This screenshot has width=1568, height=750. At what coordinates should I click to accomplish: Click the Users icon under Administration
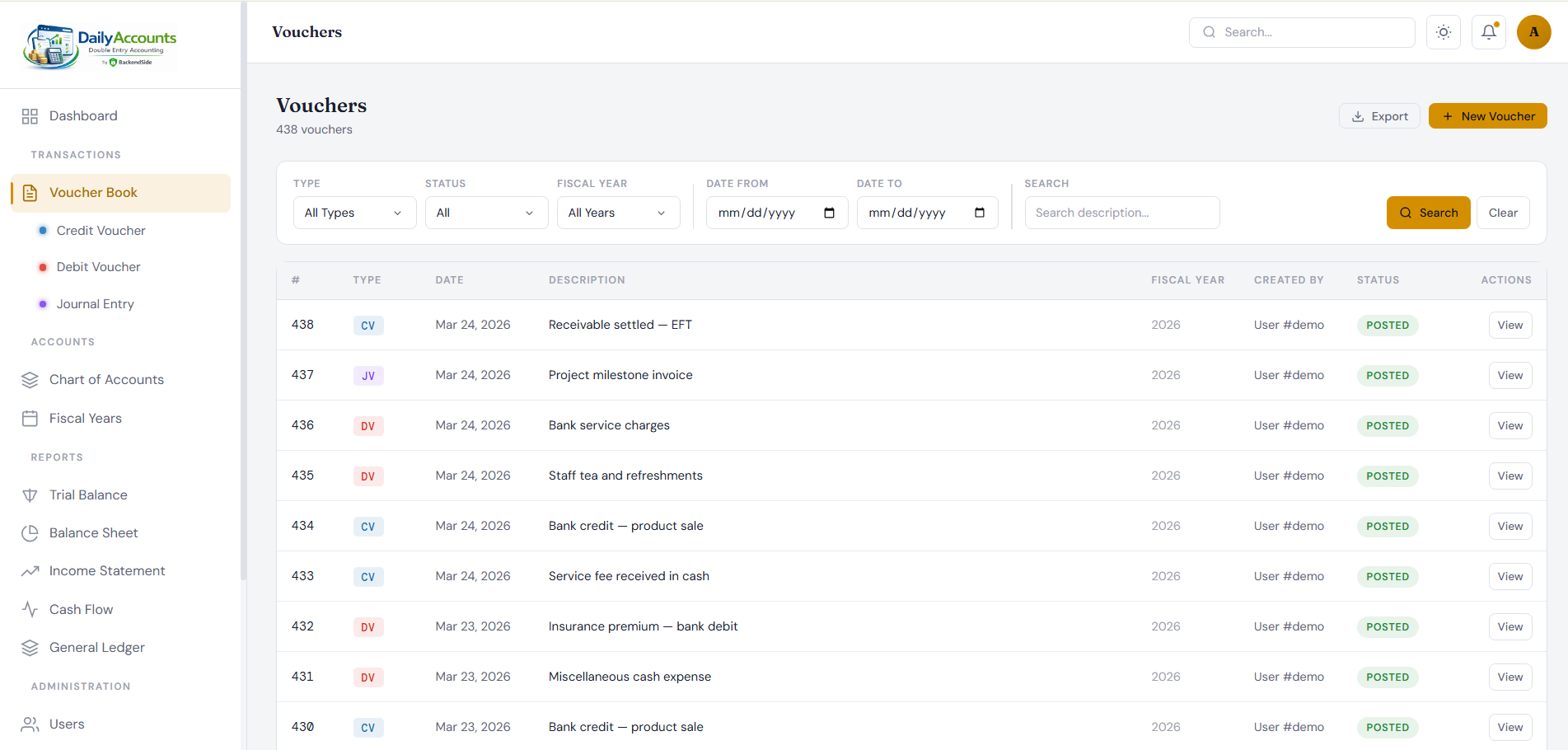30,724
